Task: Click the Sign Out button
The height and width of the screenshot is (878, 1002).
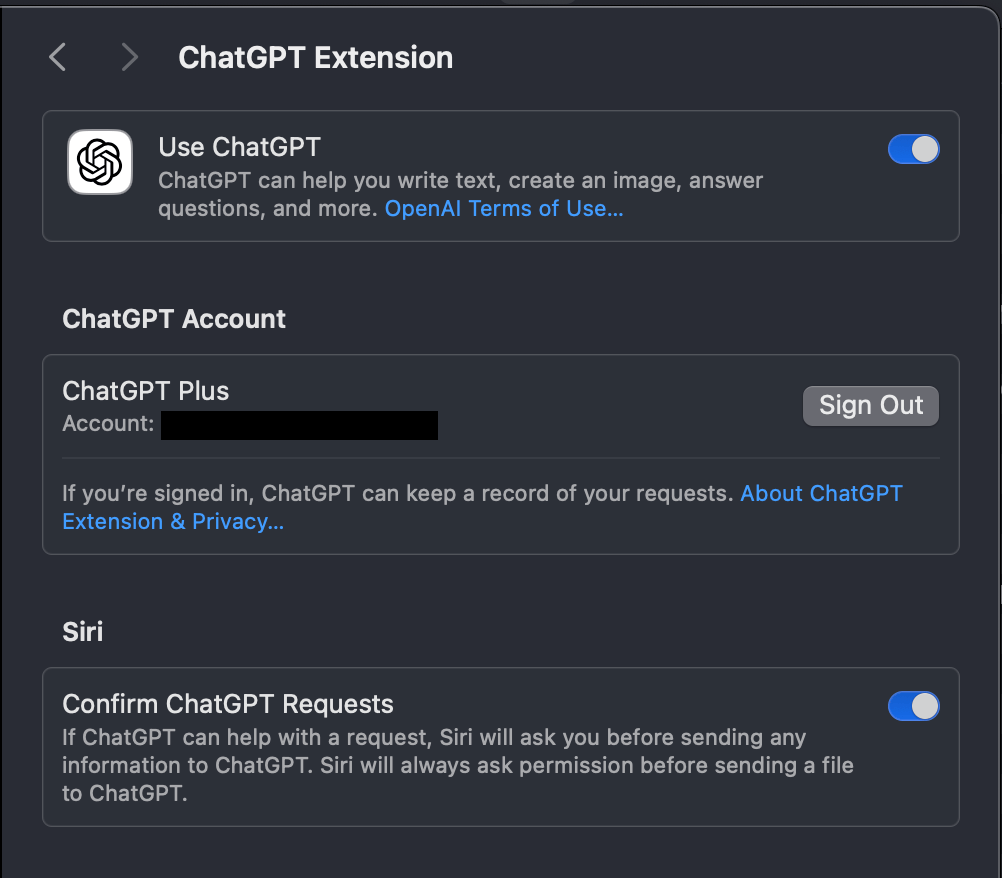Action: click(870, 405)
